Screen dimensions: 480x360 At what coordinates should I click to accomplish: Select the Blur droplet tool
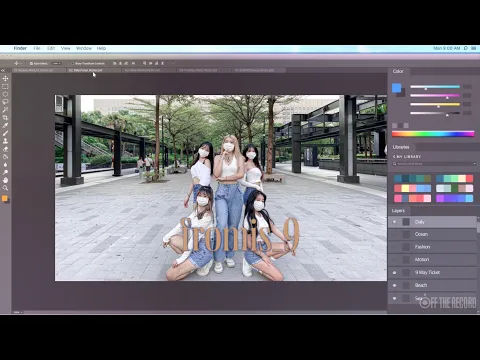coord(5,164)
